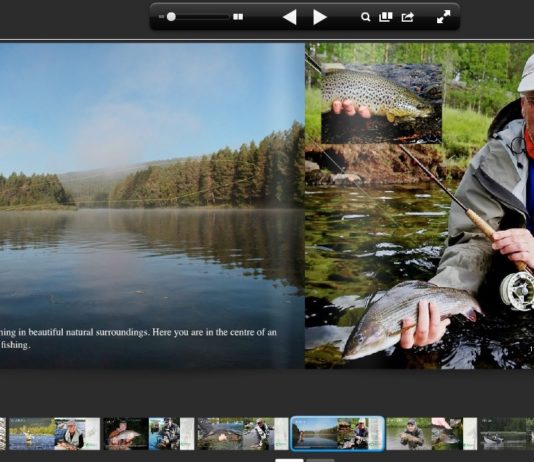Advance to the next page with the right arrow

tap(319, 17)
